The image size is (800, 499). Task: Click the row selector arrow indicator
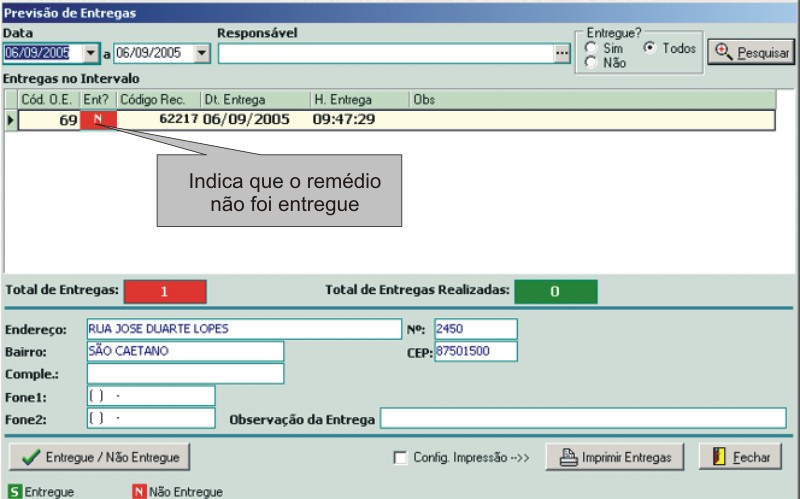click(x=11, y=120)
